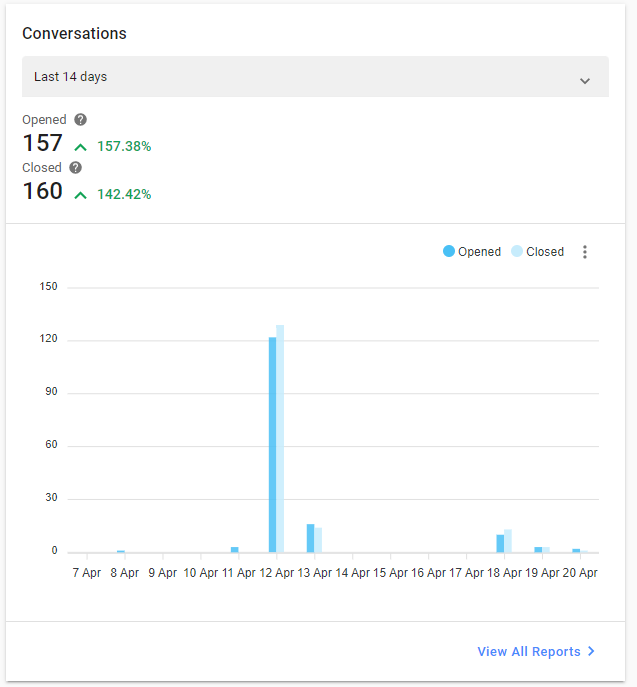The width and height of the screenshot is (637, 687).
Task: Click the 13 Apr Opened bar
Action: (310, 538)
